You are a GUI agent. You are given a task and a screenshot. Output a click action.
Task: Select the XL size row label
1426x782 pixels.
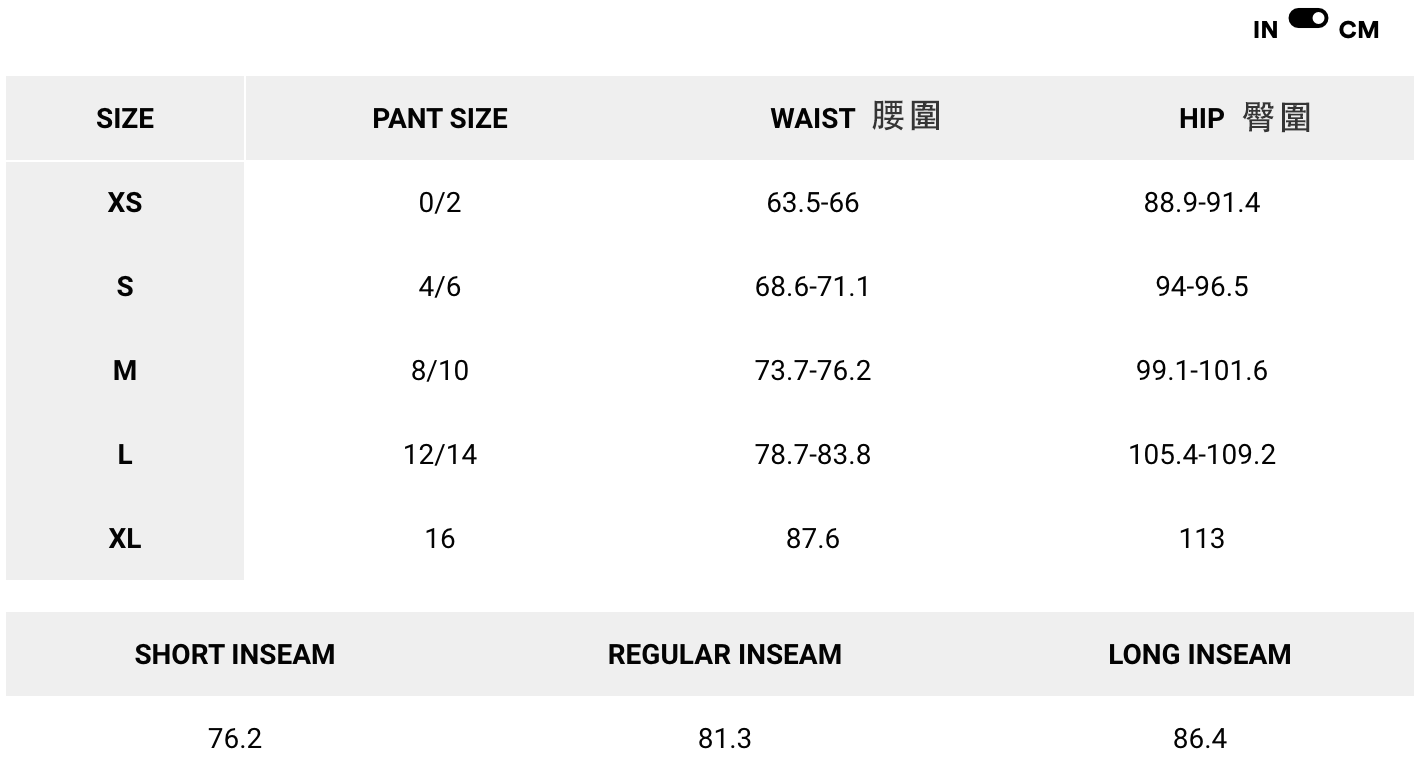tap(125, 539)
